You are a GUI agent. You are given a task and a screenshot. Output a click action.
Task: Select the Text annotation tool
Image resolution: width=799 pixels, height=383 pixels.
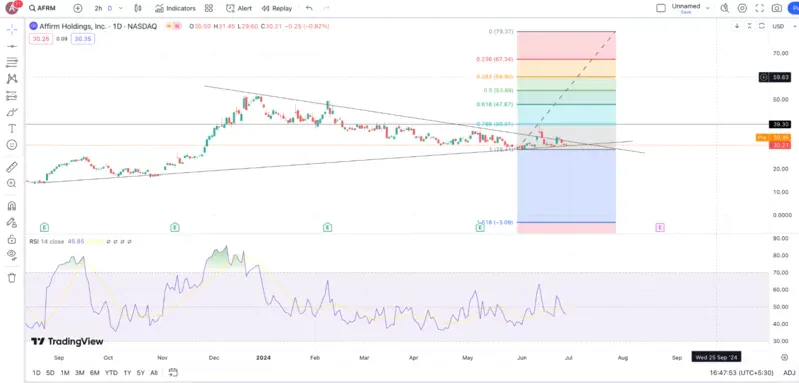pyautogui.click(x=12, y=128)
